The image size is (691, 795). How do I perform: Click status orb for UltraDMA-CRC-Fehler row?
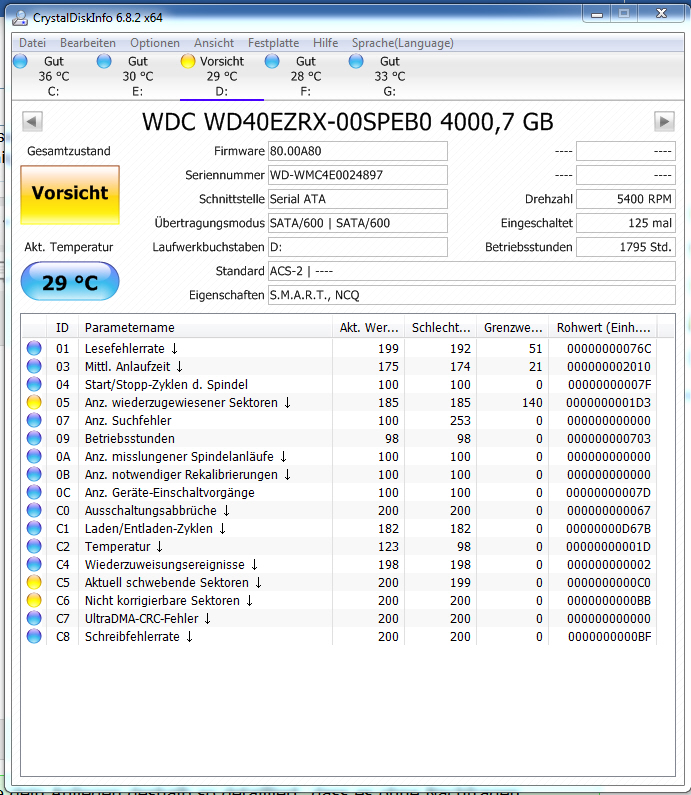[34, 619]
